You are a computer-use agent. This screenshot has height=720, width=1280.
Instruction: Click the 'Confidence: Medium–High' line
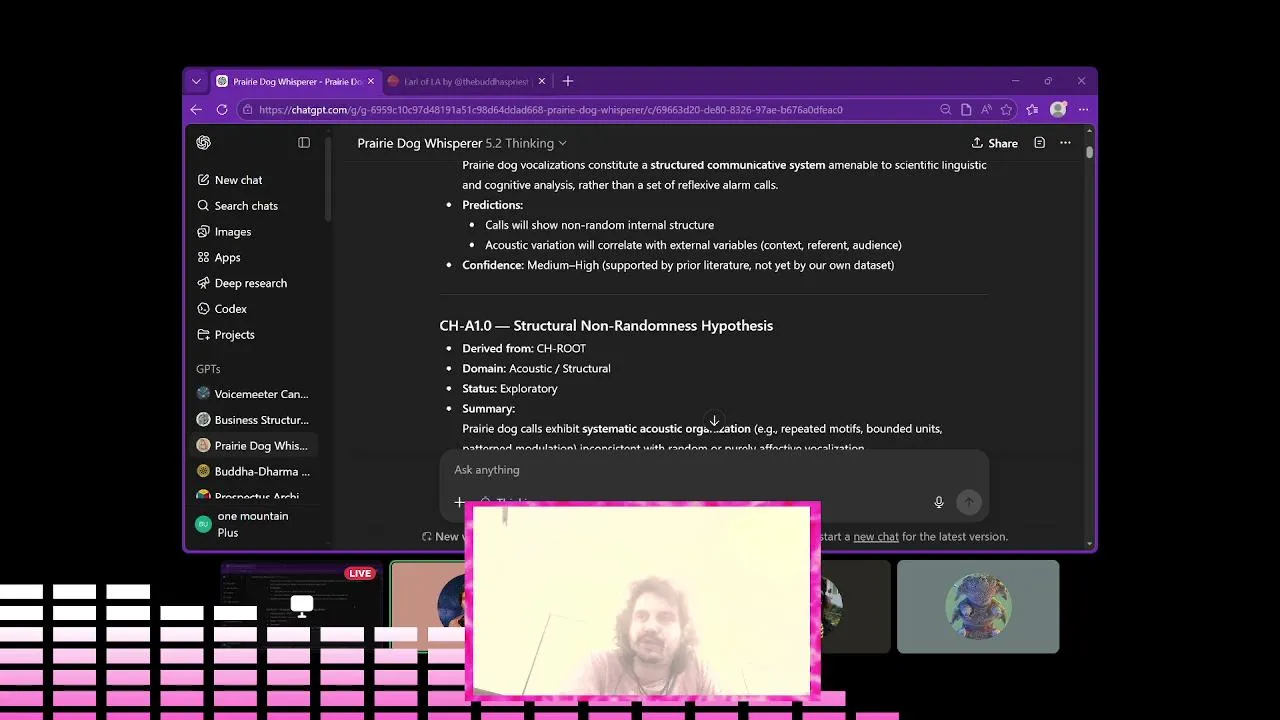point(678,265)
